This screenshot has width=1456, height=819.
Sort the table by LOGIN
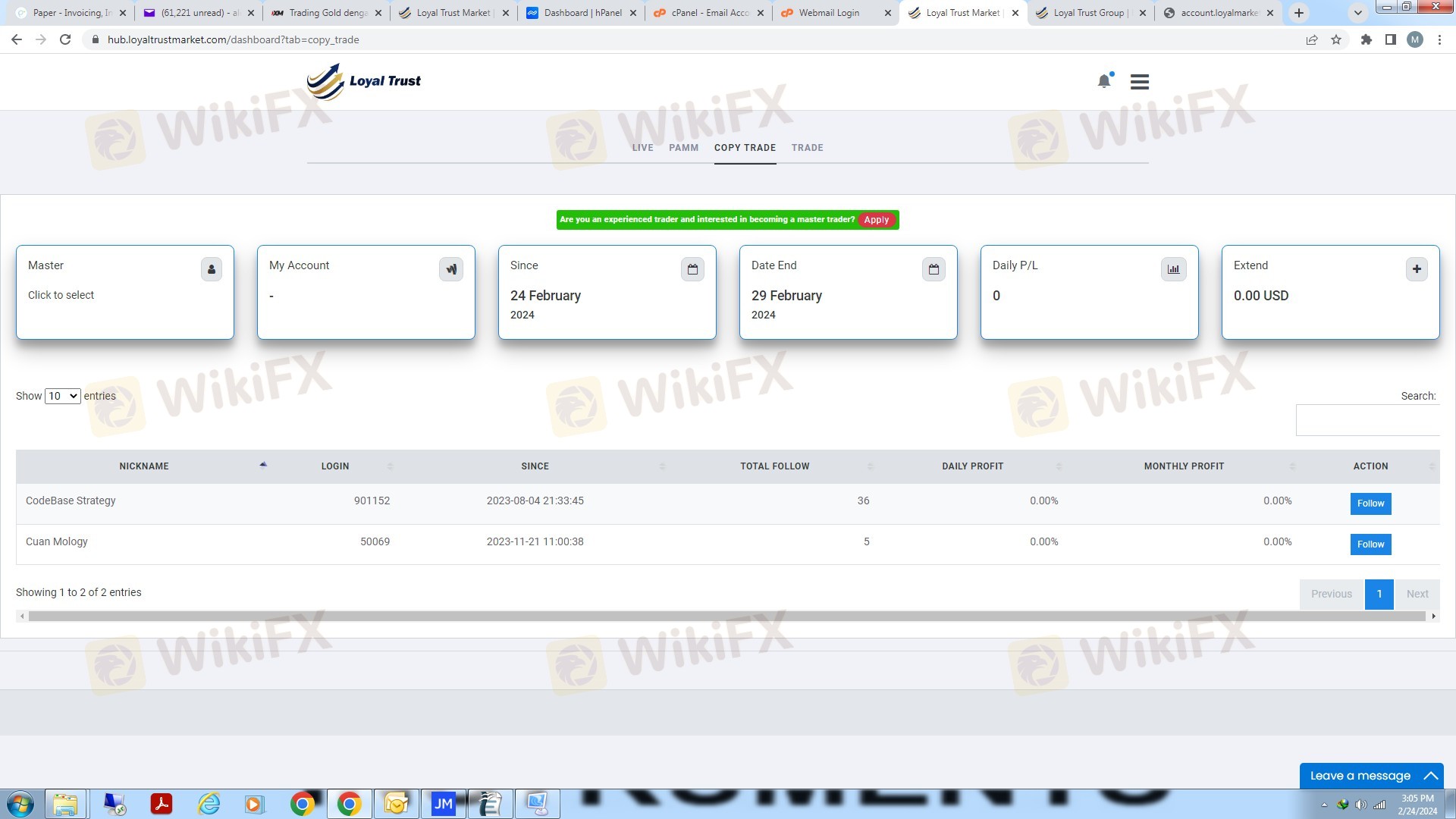(335, 466)
